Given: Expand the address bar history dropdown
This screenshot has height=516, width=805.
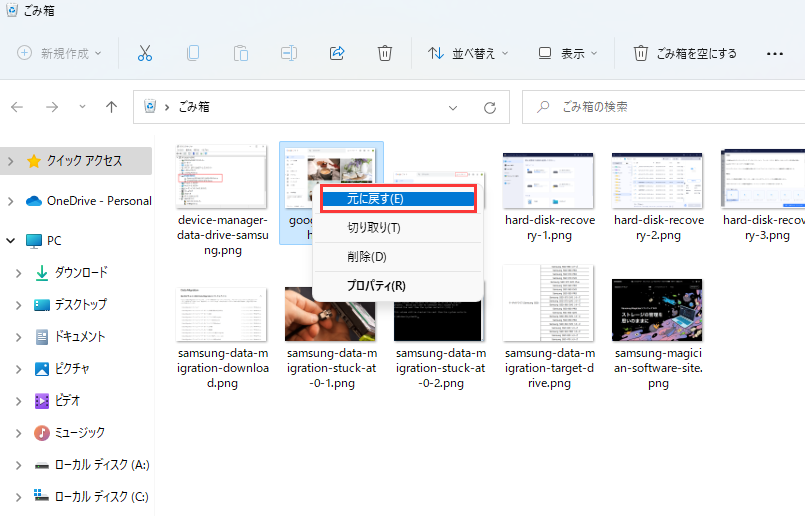Looking at the screenshot, I should 453,107.
